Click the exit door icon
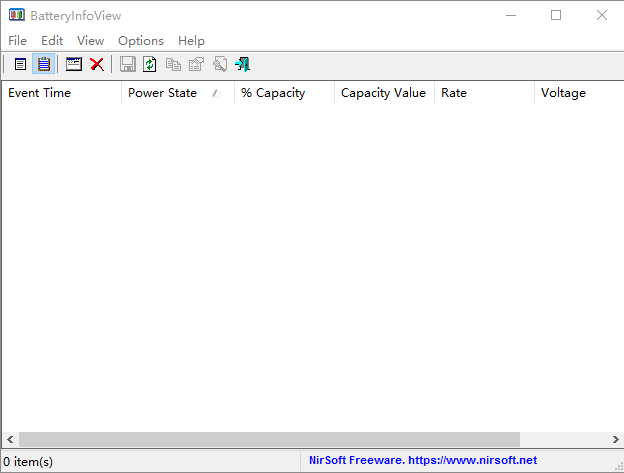 (x=242, y=64)
